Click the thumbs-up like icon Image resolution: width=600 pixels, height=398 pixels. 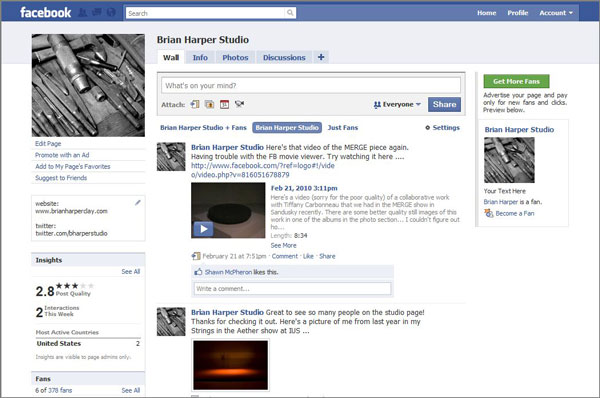pyautogui.click(x=198, y=272)
